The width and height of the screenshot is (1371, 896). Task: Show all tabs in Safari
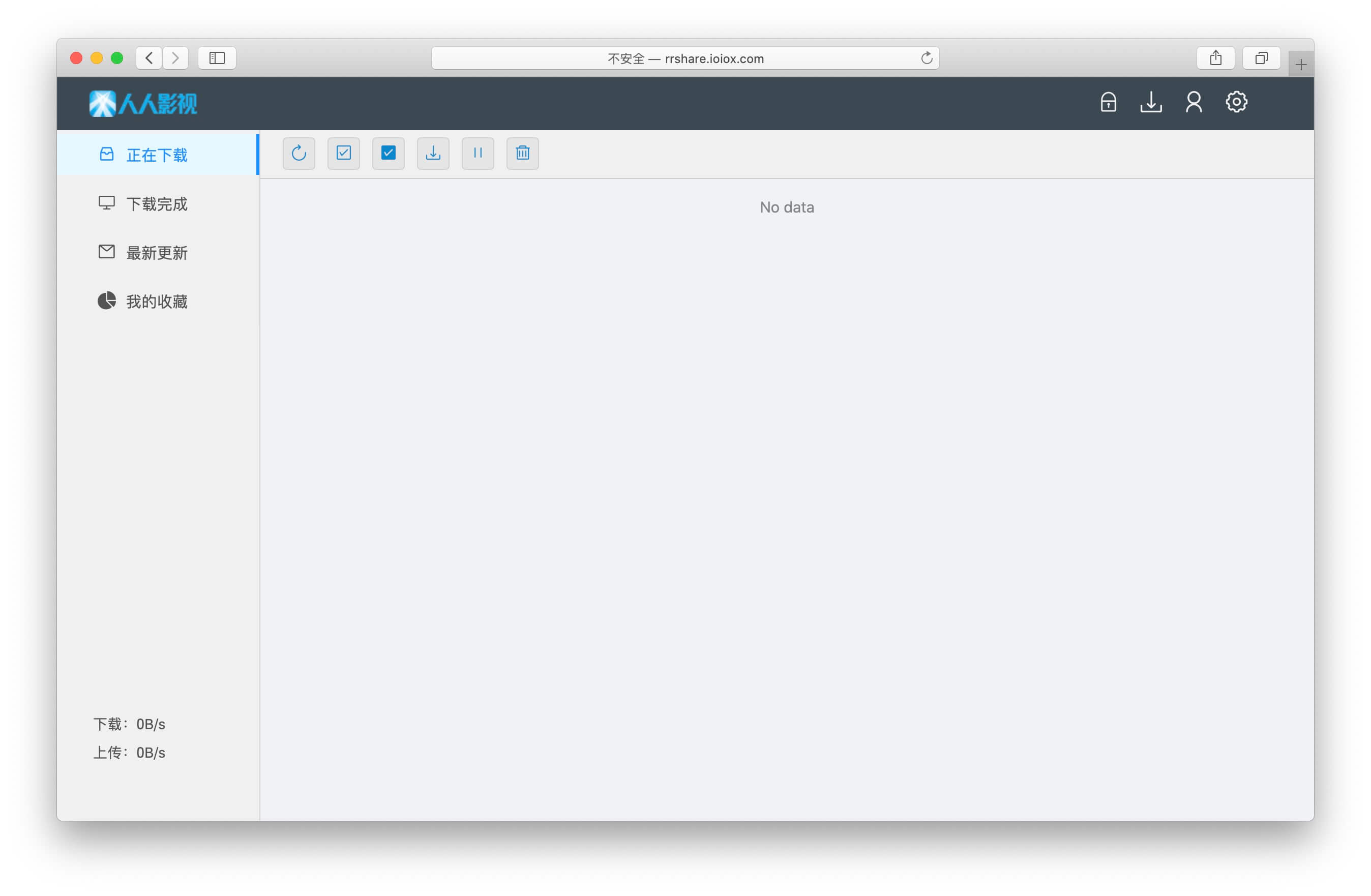click(x=1262, y=57)
